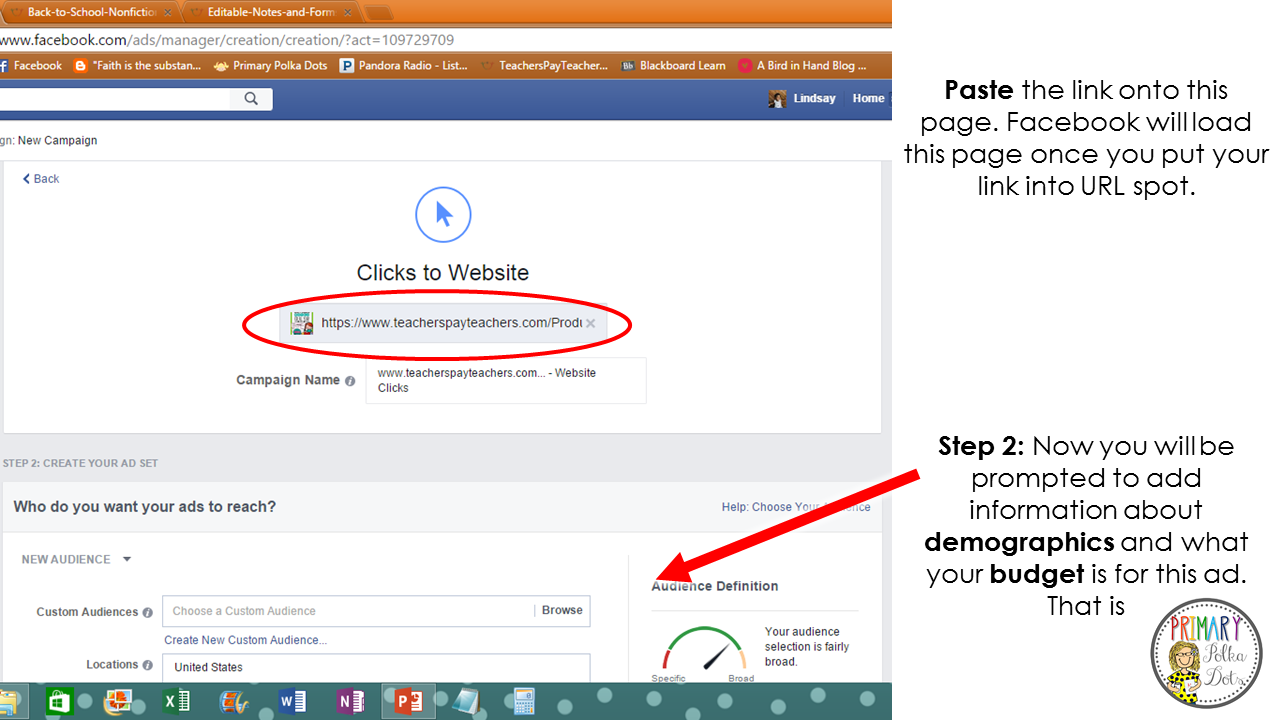Screen dimensions: 1280x720
Task: Open the Facebook bookmark
Action: (x=31, y=65)
